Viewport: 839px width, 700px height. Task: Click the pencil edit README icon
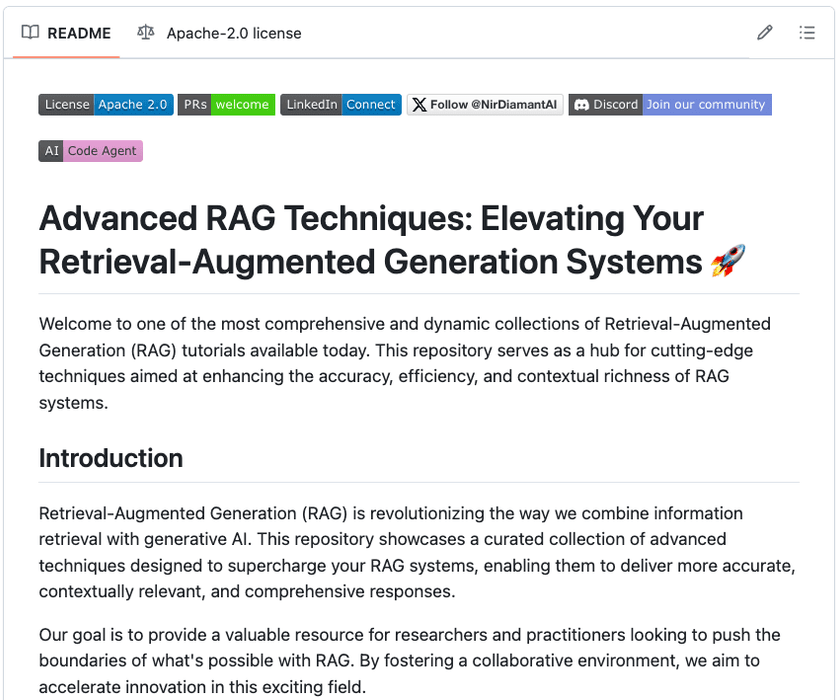tap(765, 33)
